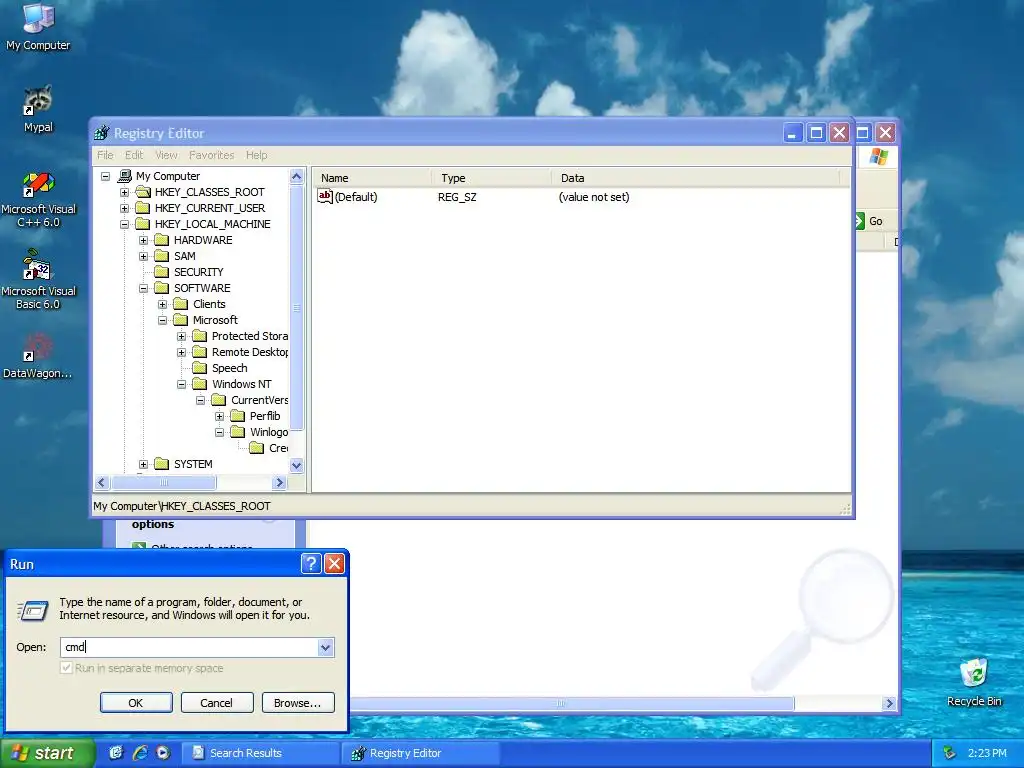Launch Windows Media Player quick launch icon
The image size is (1024, 768).
point(163,753)
